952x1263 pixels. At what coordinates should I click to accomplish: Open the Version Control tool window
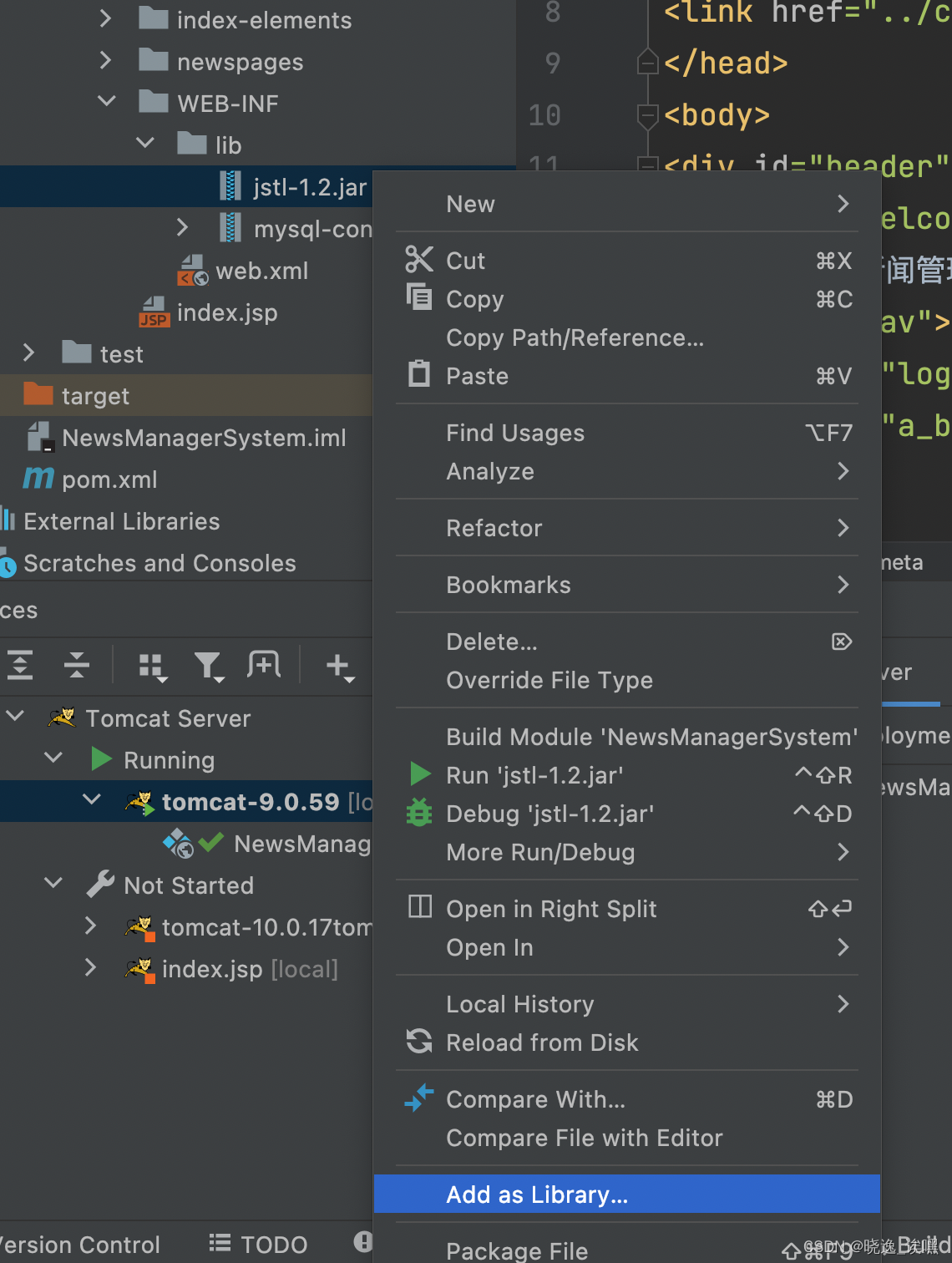point(80,1245)
